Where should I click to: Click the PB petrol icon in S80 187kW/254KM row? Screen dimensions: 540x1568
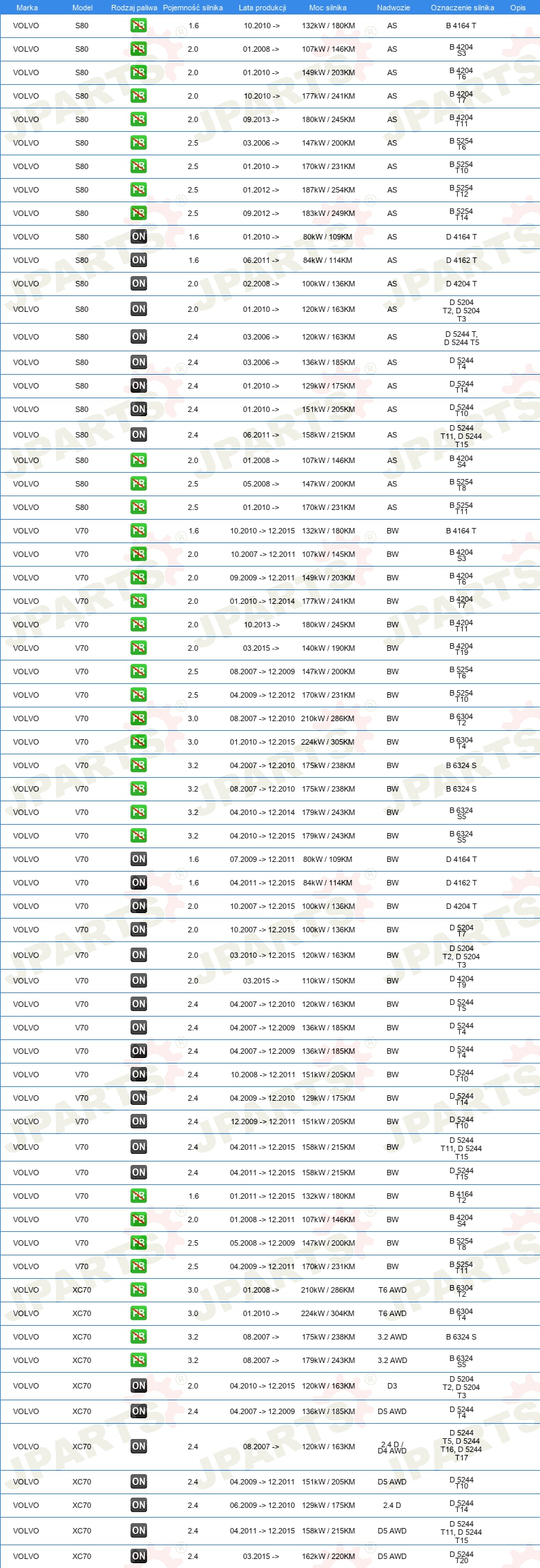139,190
